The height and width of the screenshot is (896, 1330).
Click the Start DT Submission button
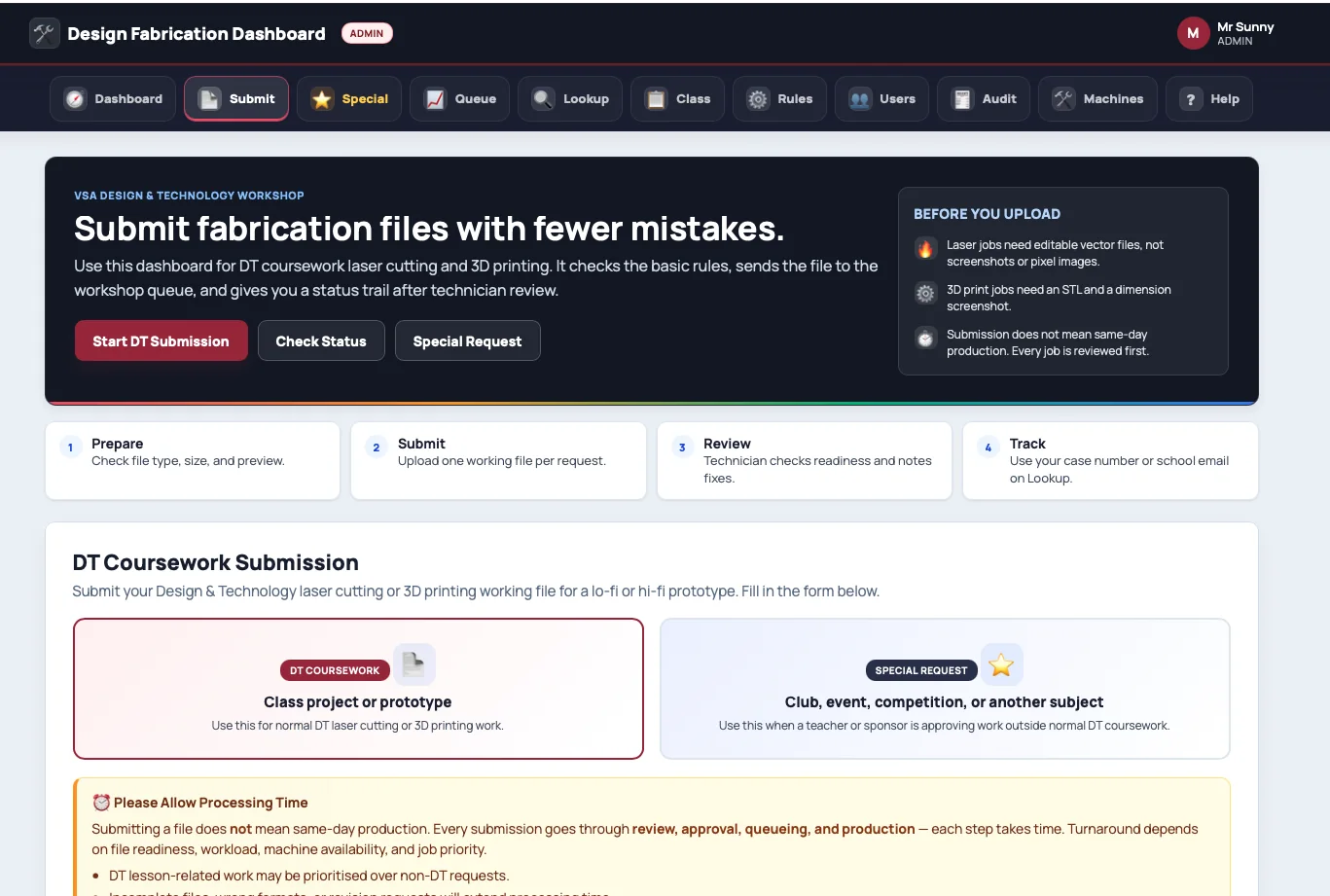pyautogui.click(x=162, y=340)
